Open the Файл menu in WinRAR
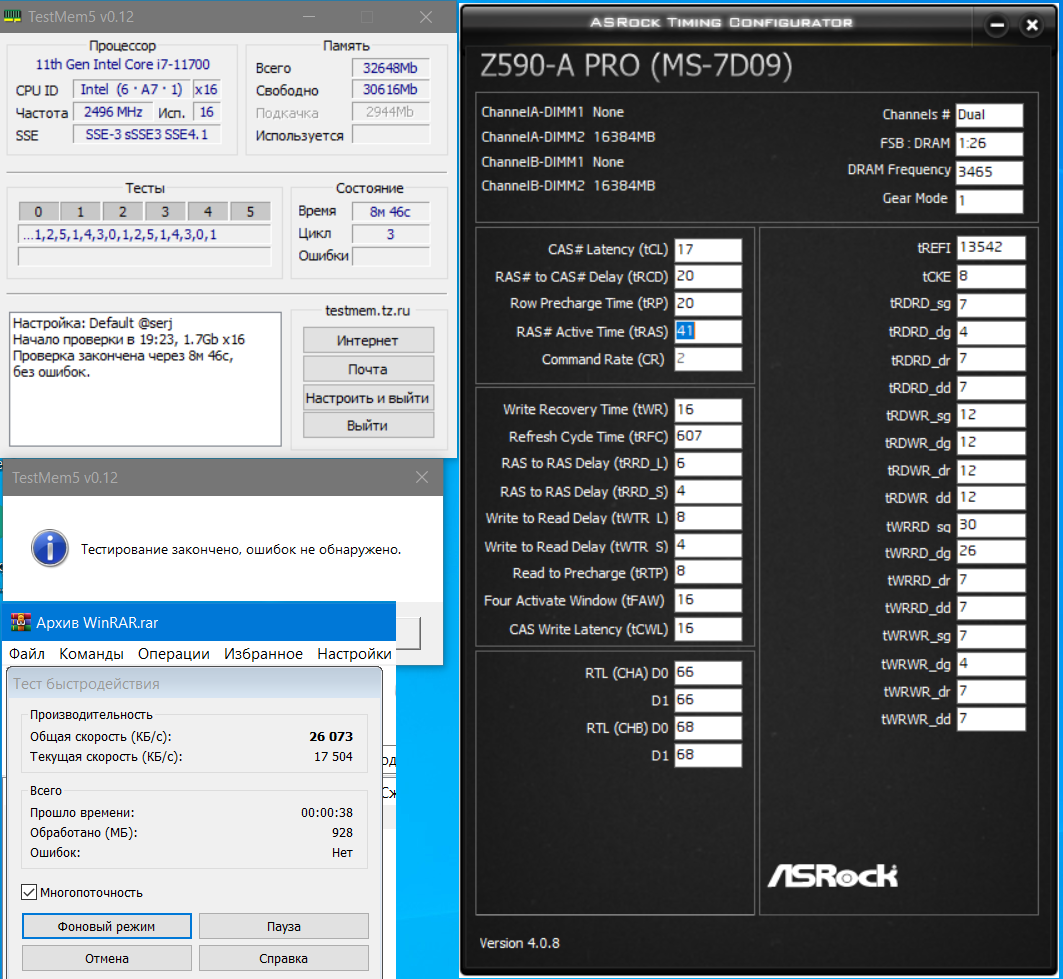Image resolution: width=1063 pixels, height=979 pixels. click(27, 654)
